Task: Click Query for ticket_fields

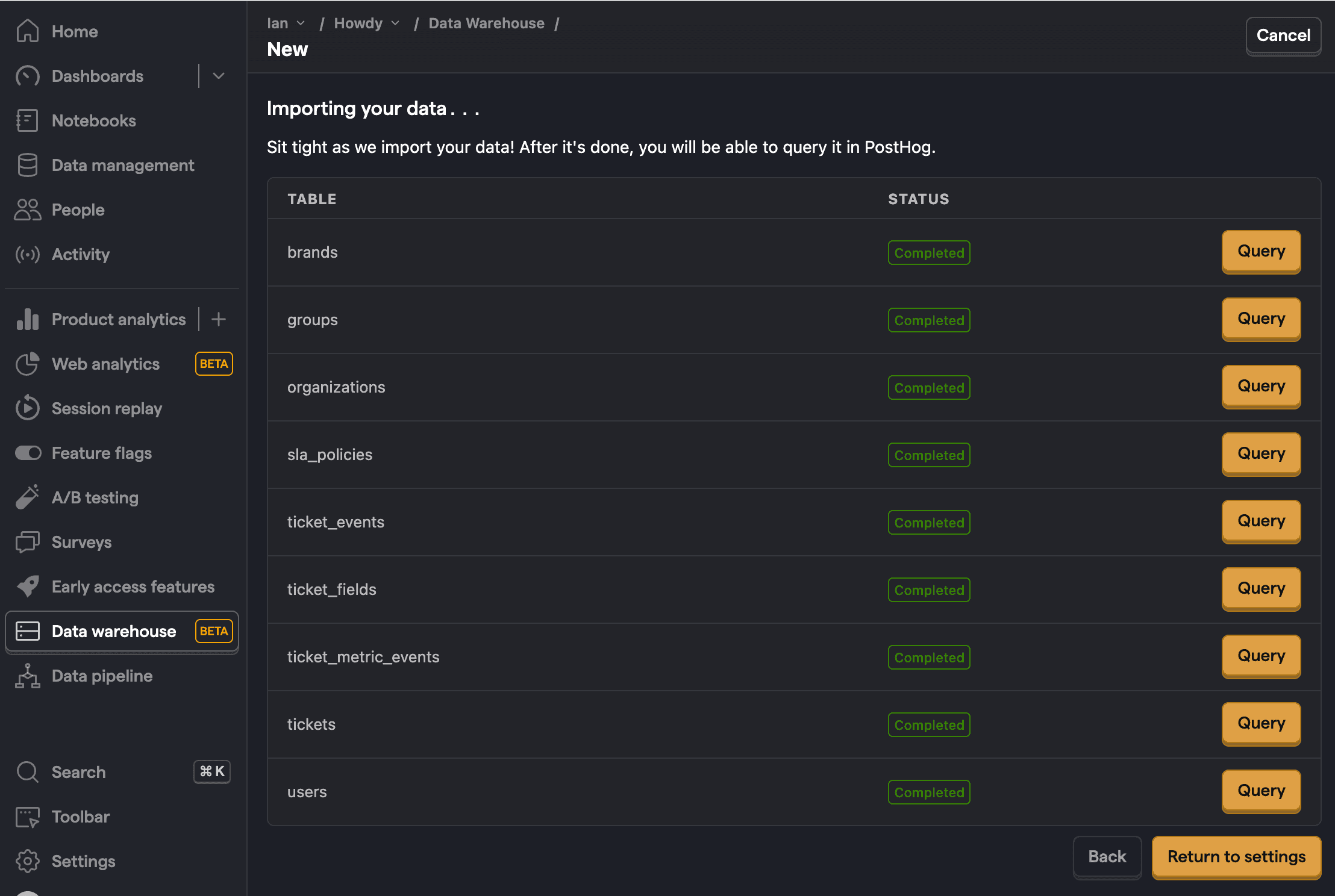Action: [1261, 588]
